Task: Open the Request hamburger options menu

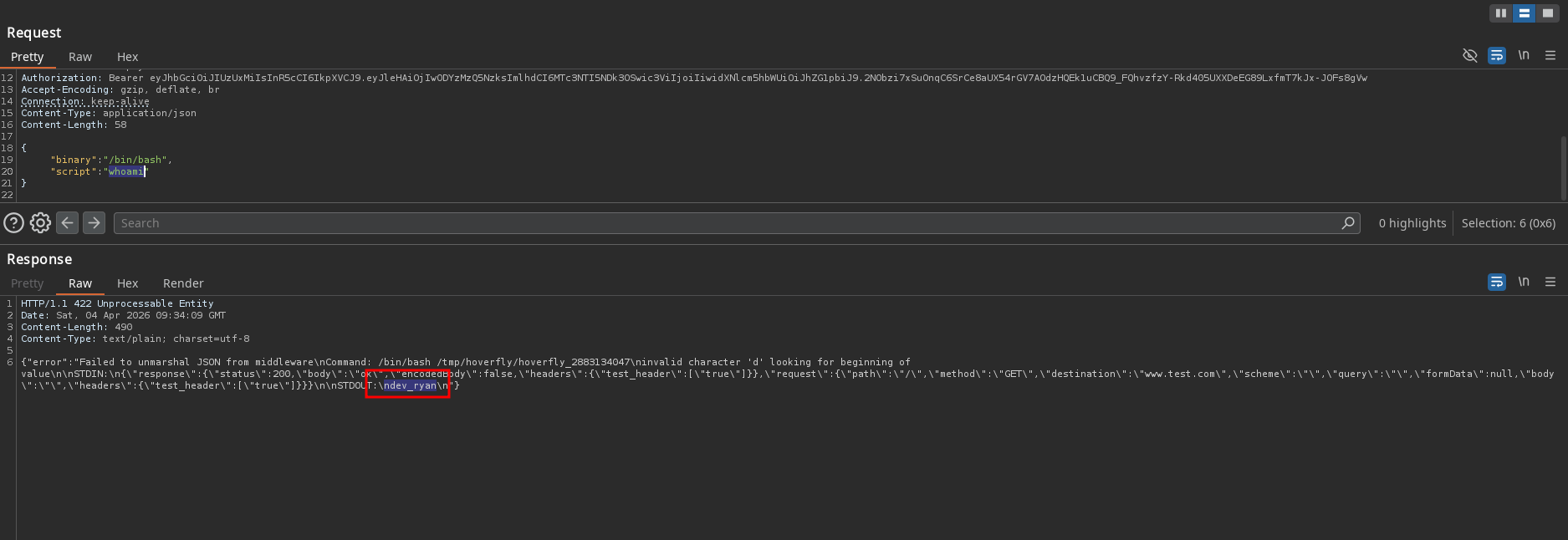Action: [x=1550, y=55]
